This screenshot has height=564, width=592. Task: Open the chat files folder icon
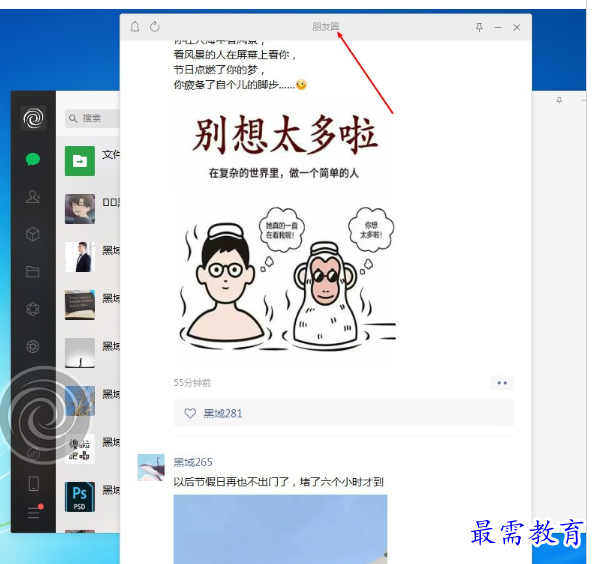33,271
